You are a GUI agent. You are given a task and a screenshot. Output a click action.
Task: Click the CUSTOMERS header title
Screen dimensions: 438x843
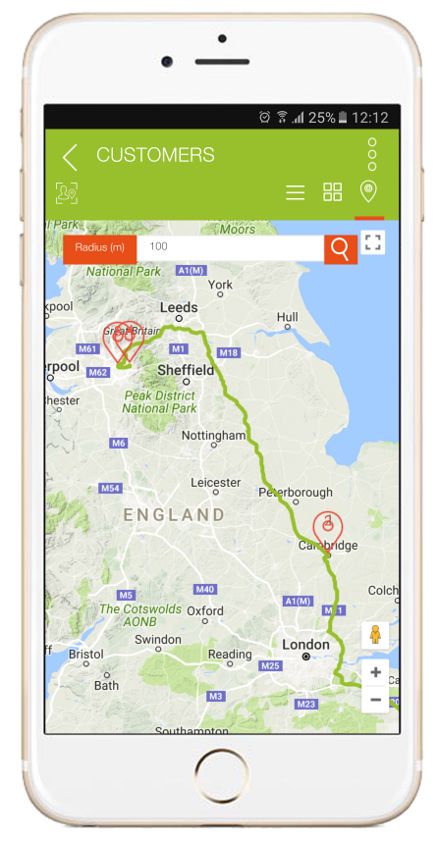pos(155,155)
